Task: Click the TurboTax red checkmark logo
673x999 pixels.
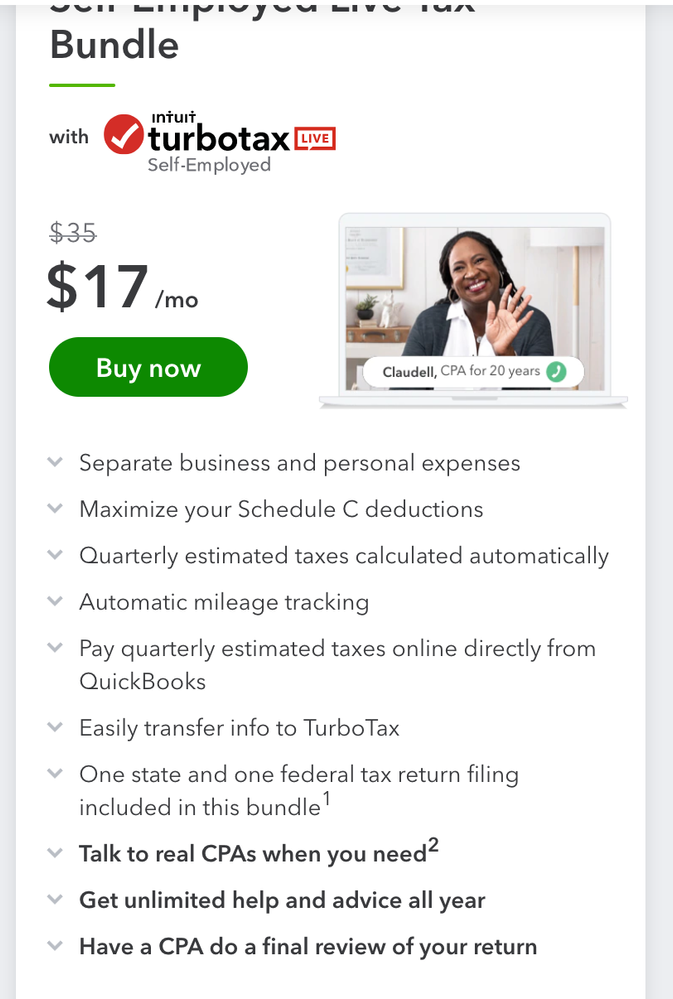Action: (123, 135)
